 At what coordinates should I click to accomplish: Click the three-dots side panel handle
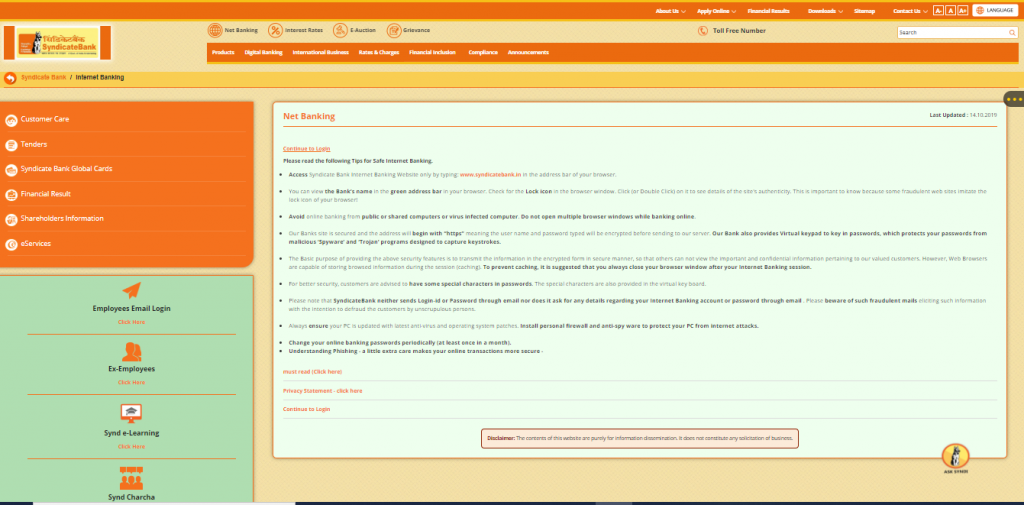tap(1014, 99)
